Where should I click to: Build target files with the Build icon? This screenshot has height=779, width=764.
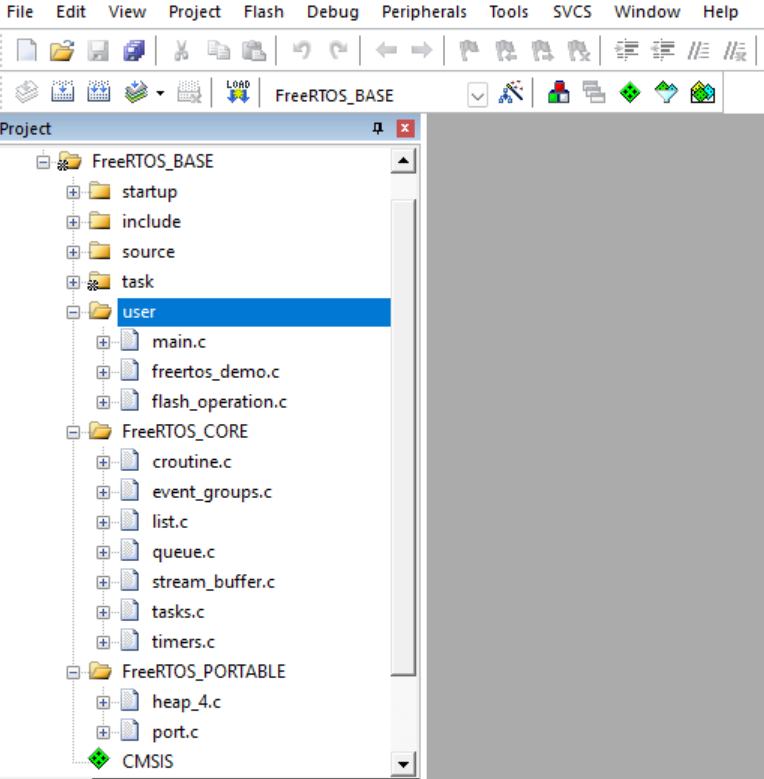(x=63, y=92)
